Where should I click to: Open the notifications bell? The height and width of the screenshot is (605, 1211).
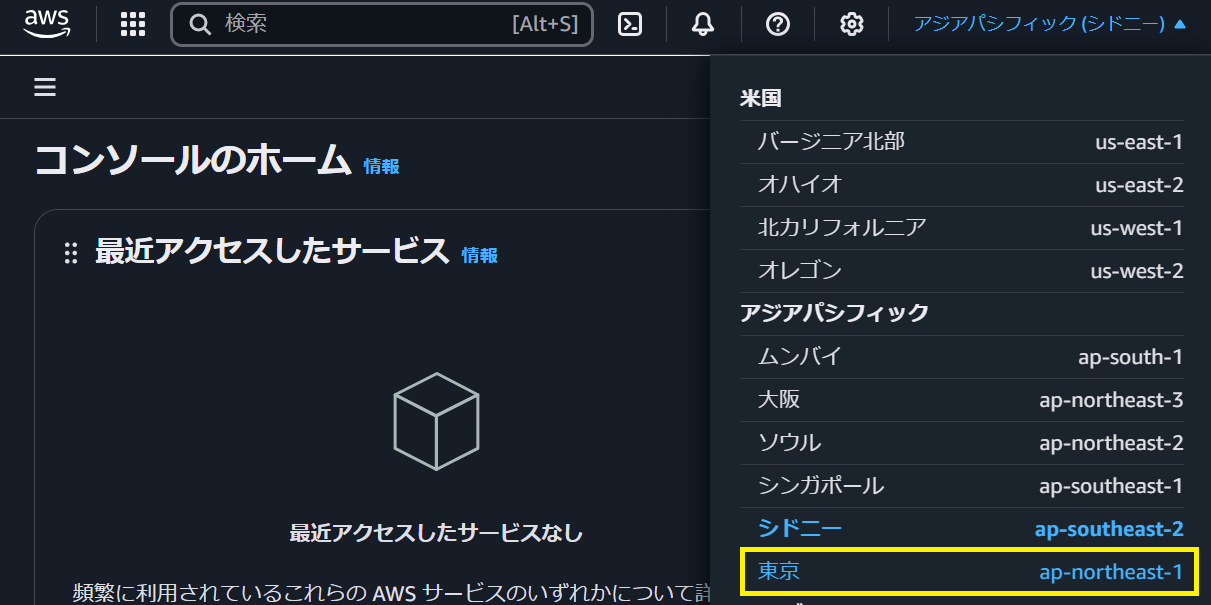pos(703,25)
